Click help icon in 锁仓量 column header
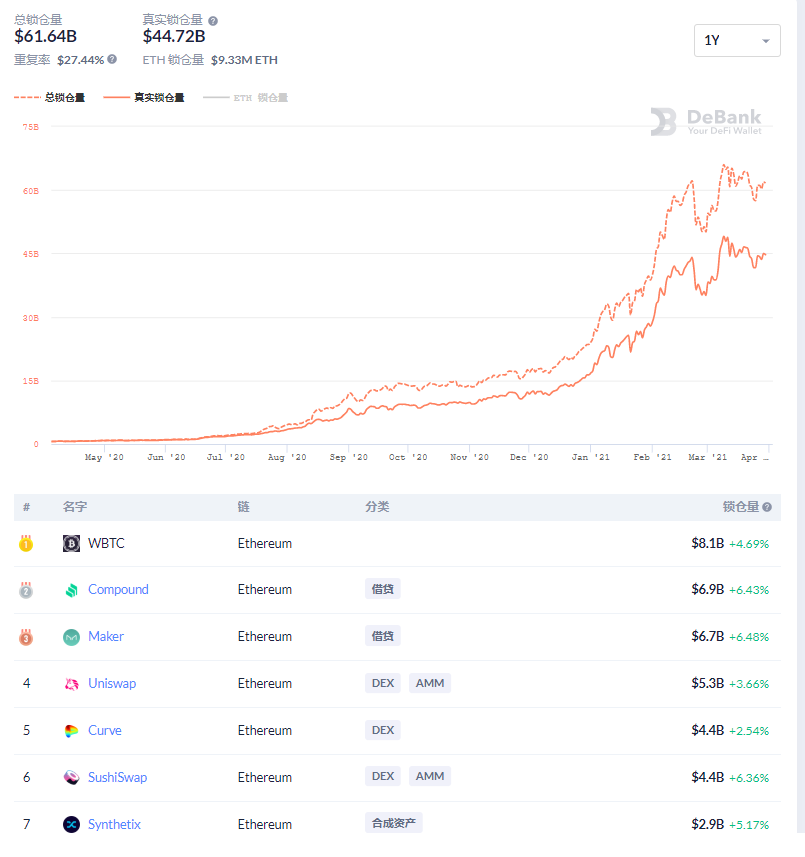The width and height of the screenshot is (805, 857). [x=767, y=507]
